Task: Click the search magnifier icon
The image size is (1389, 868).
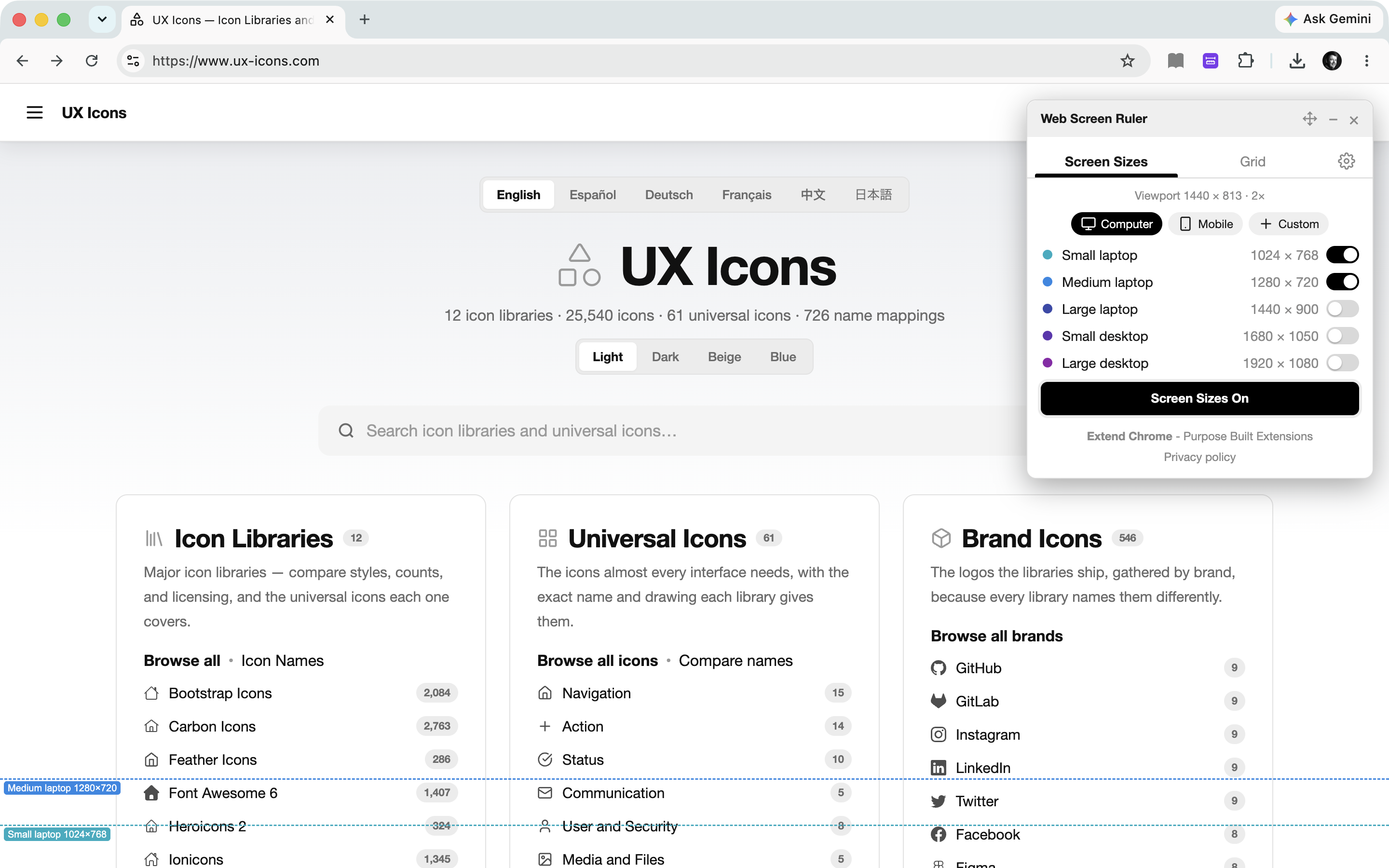Action: (346, 431)
